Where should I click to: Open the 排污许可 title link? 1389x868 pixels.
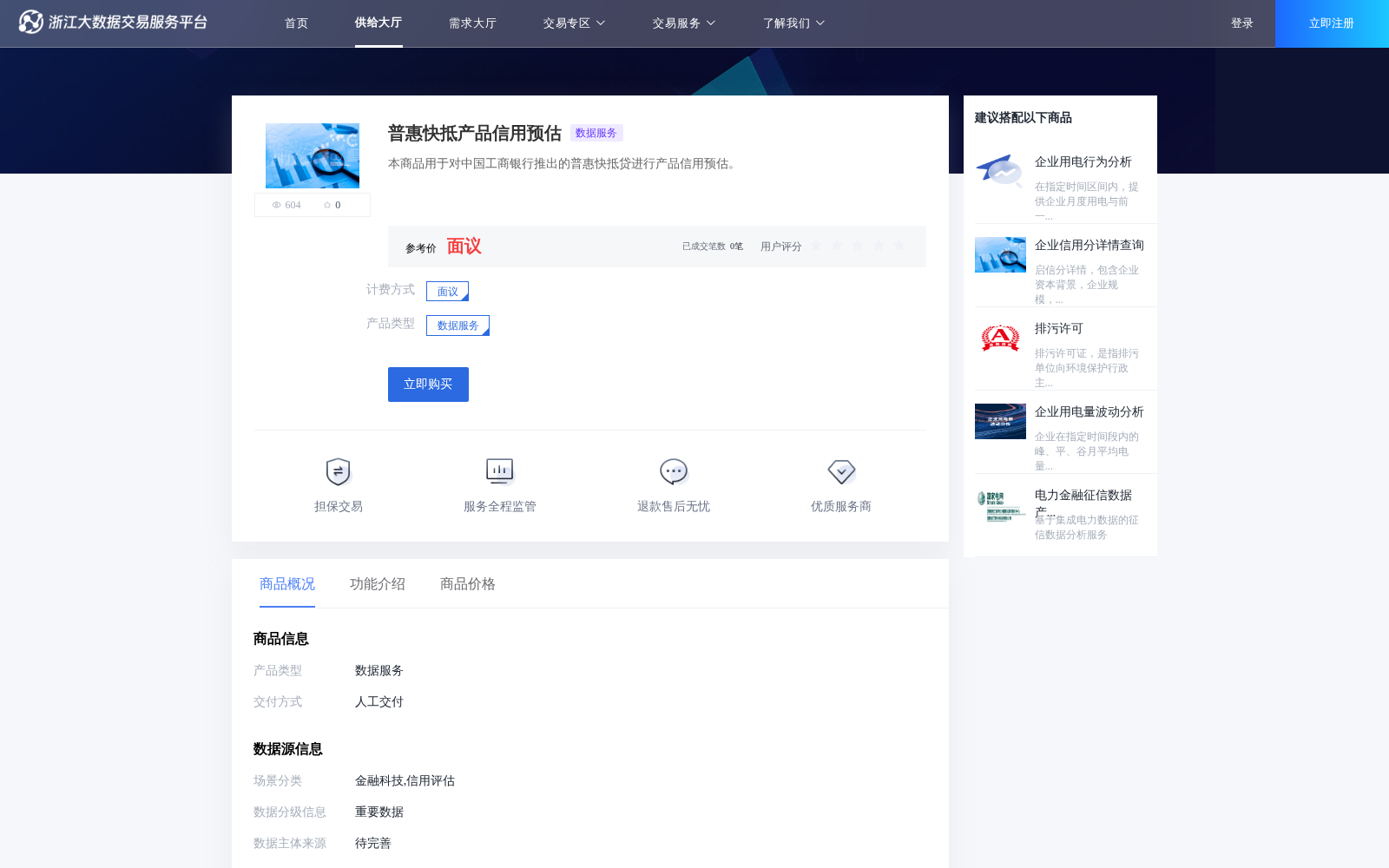1058,329
